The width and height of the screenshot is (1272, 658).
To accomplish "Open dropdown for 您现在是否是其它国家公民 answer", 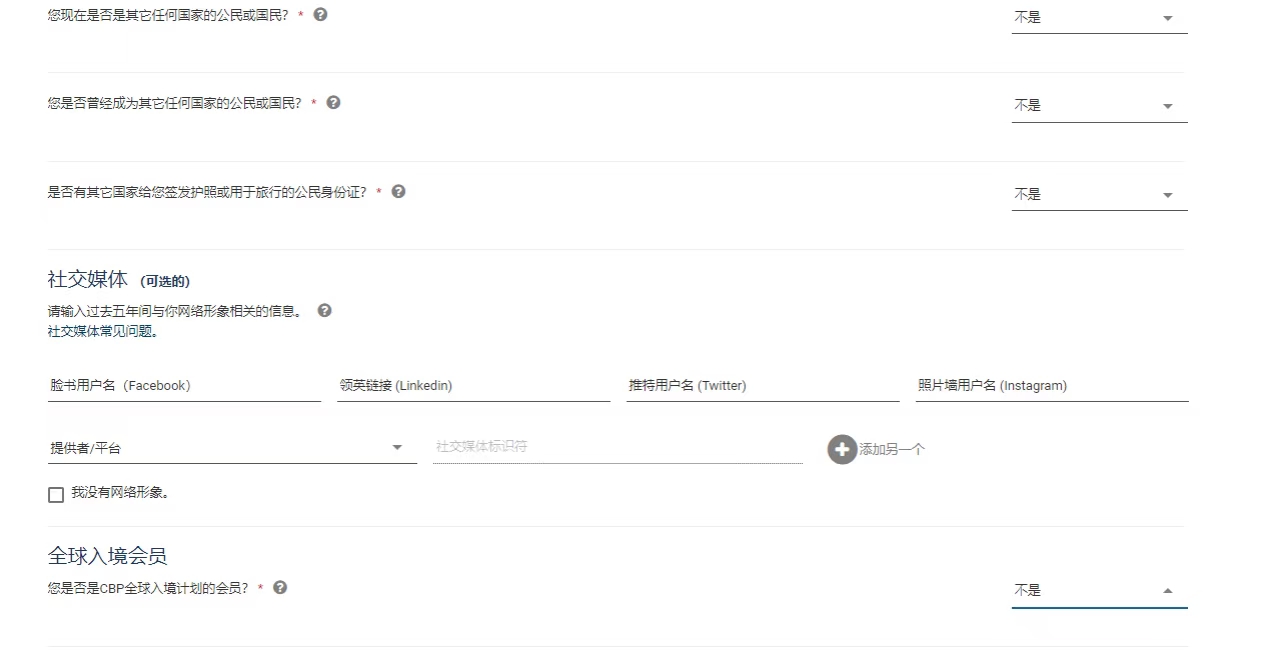I will (1167, 18).
